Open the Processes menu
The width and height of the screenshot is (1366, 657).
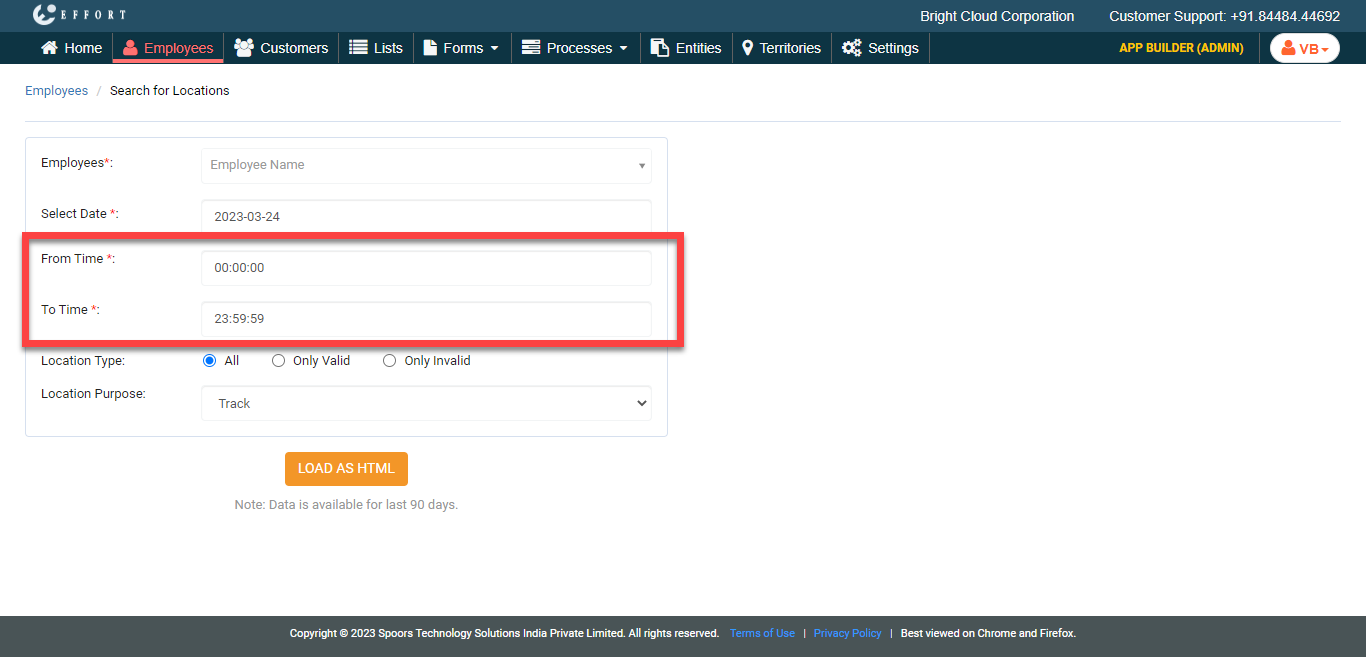pyautogui.click(x=576, y=48)
